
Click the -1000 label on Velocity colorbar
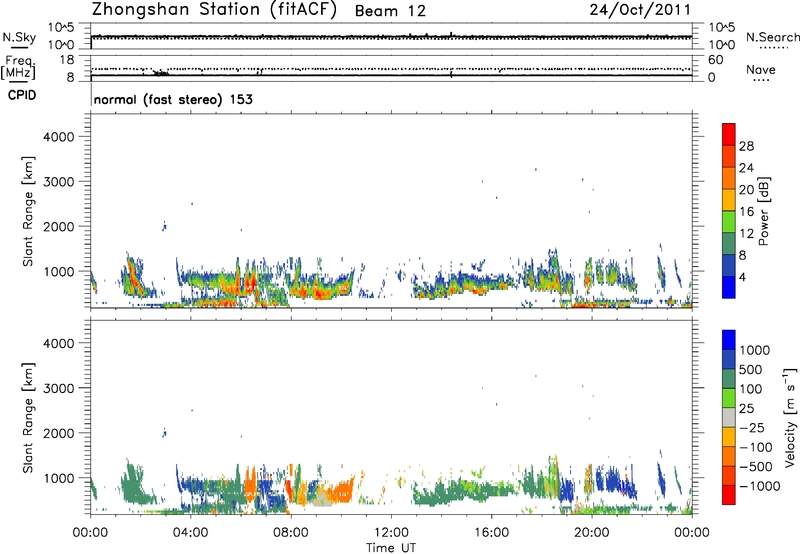pyautogui.click(x=759, y=486)
